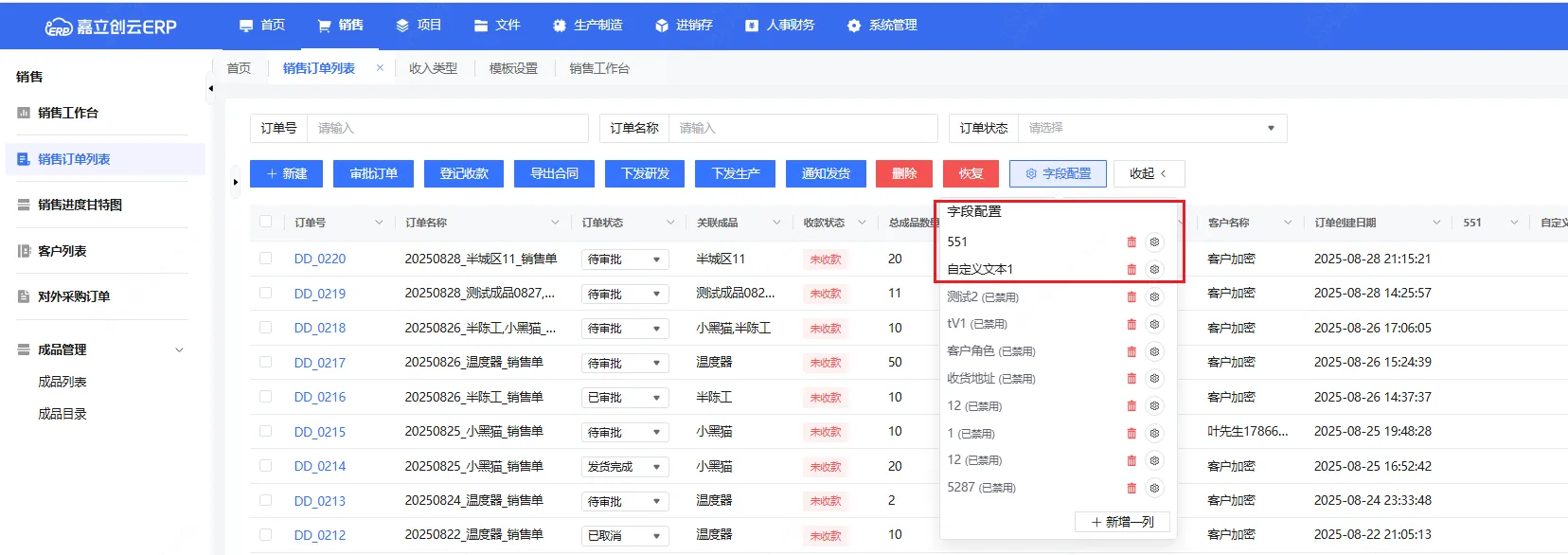Viewport: 1568px width, 555px height.
Task: Open order link DD_0219
Action: coord(319,294)
